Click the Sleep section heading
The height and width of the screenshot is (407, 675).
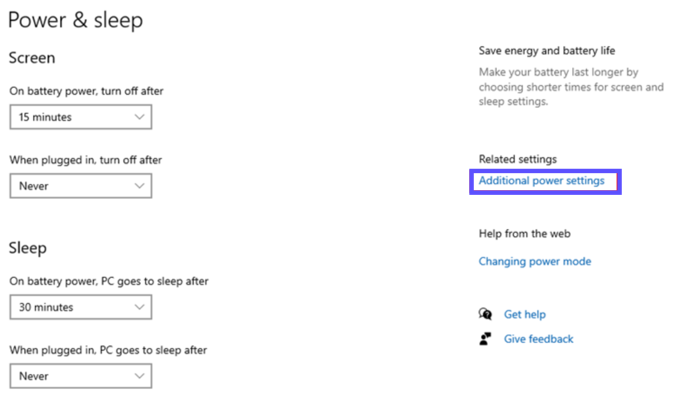(x=28, y=247)
